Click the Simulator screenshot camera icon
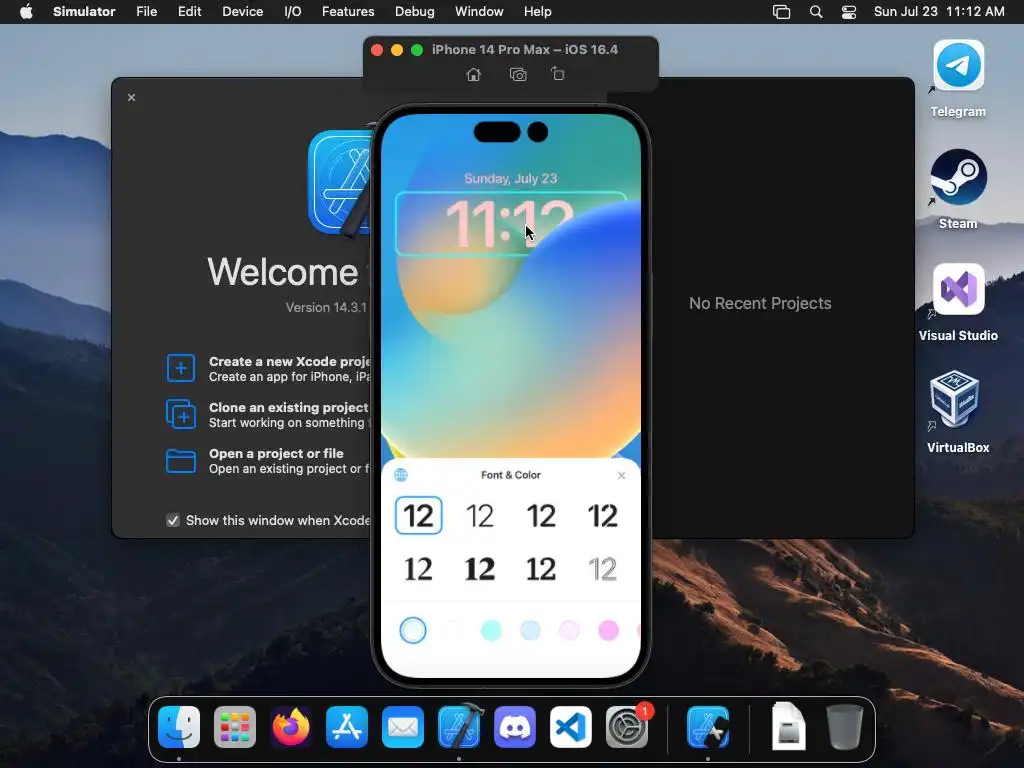 [x=518, y=74]
